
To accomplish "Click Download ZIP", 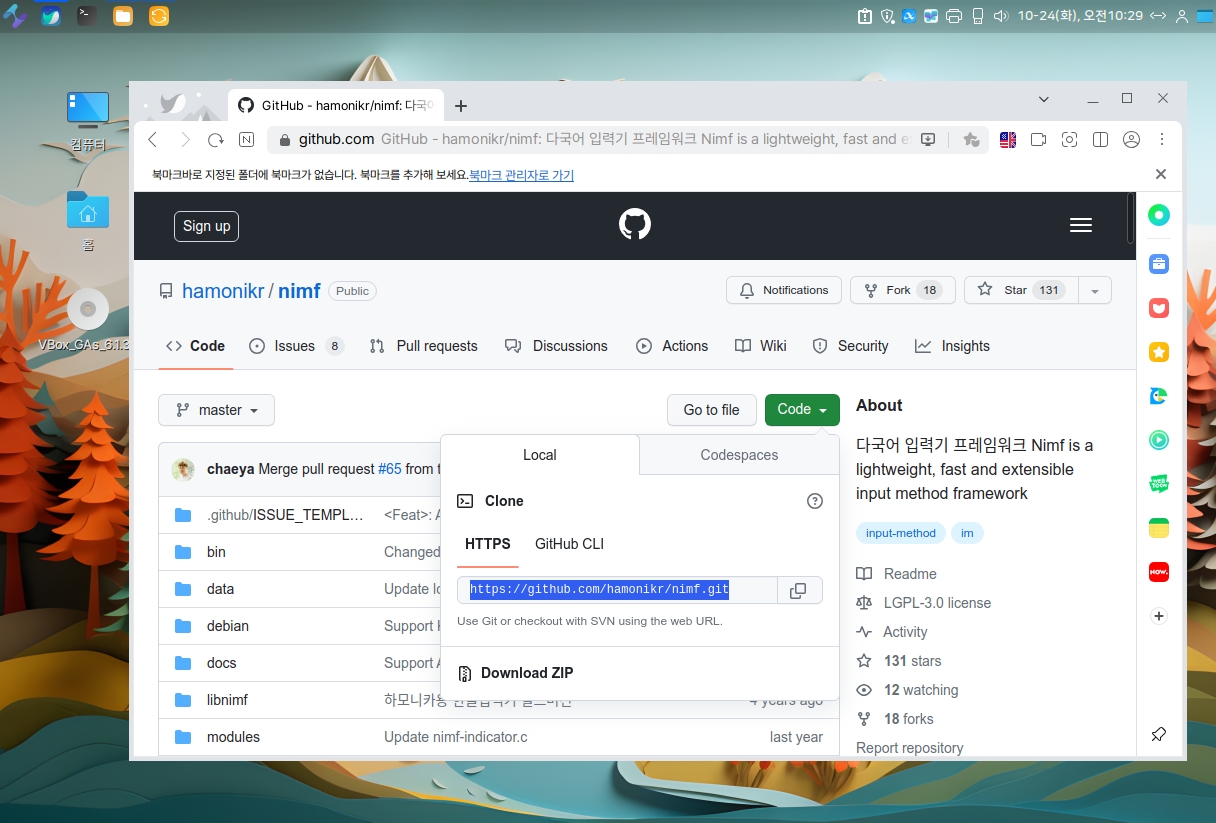I will (527, 673).
